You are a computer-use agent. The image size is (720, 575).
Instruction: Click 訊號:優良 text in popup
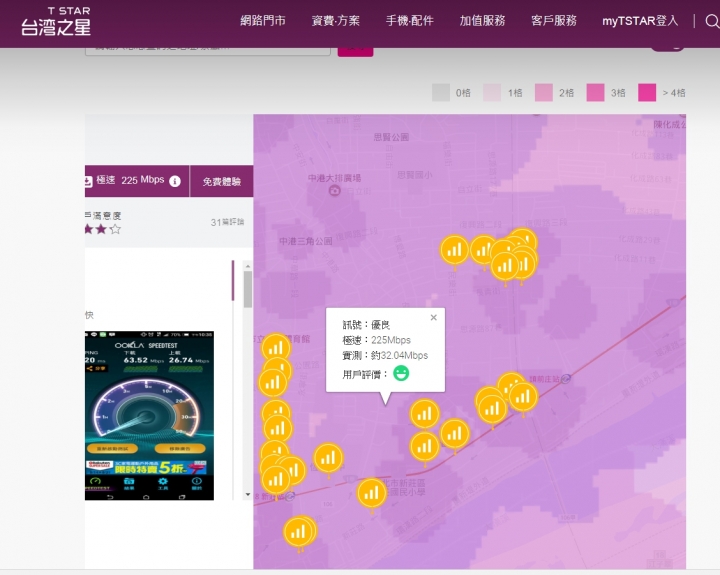[366, 325]
